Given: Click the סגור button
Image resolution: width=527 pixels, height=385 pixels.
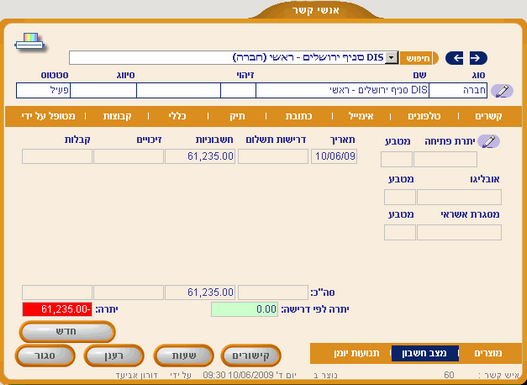Looking at the screenshot, I should [x=45, y=355].
